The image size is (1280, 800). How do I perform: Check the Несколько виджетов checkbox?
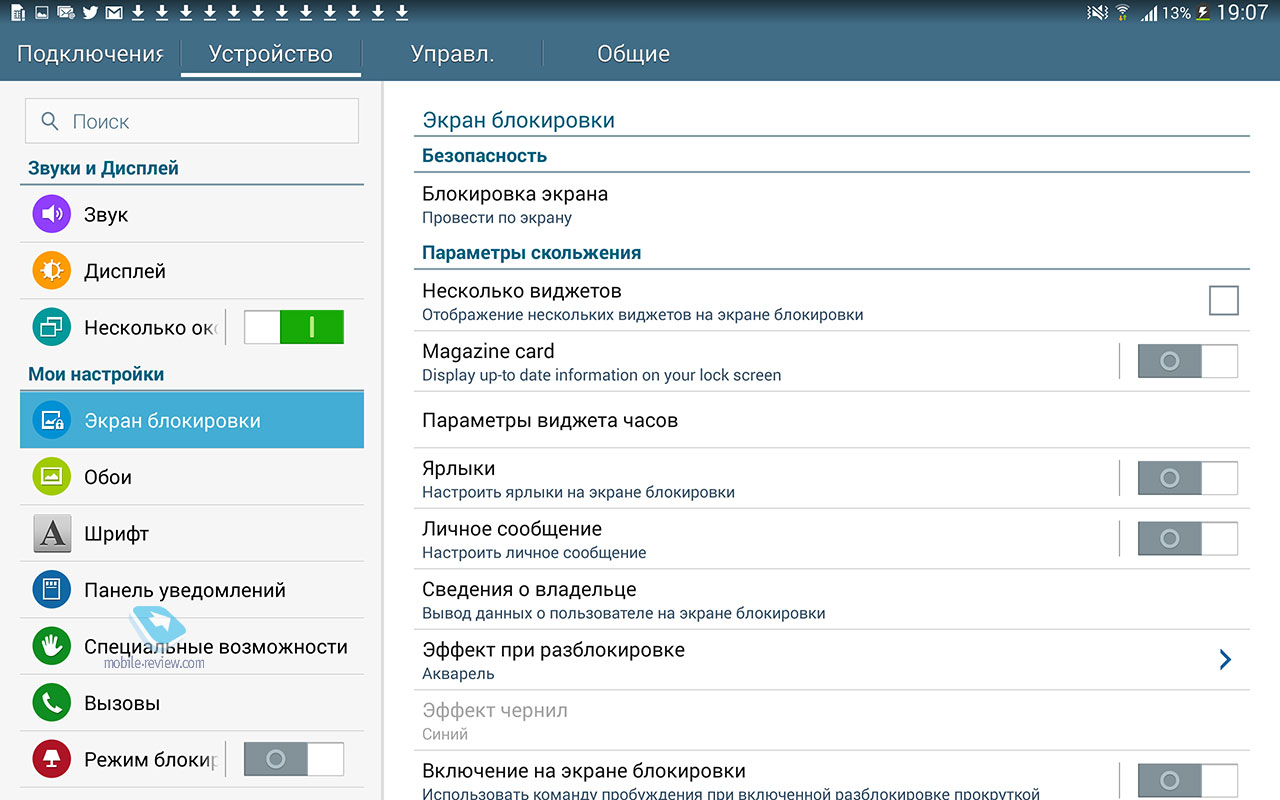coord(1223,300)
